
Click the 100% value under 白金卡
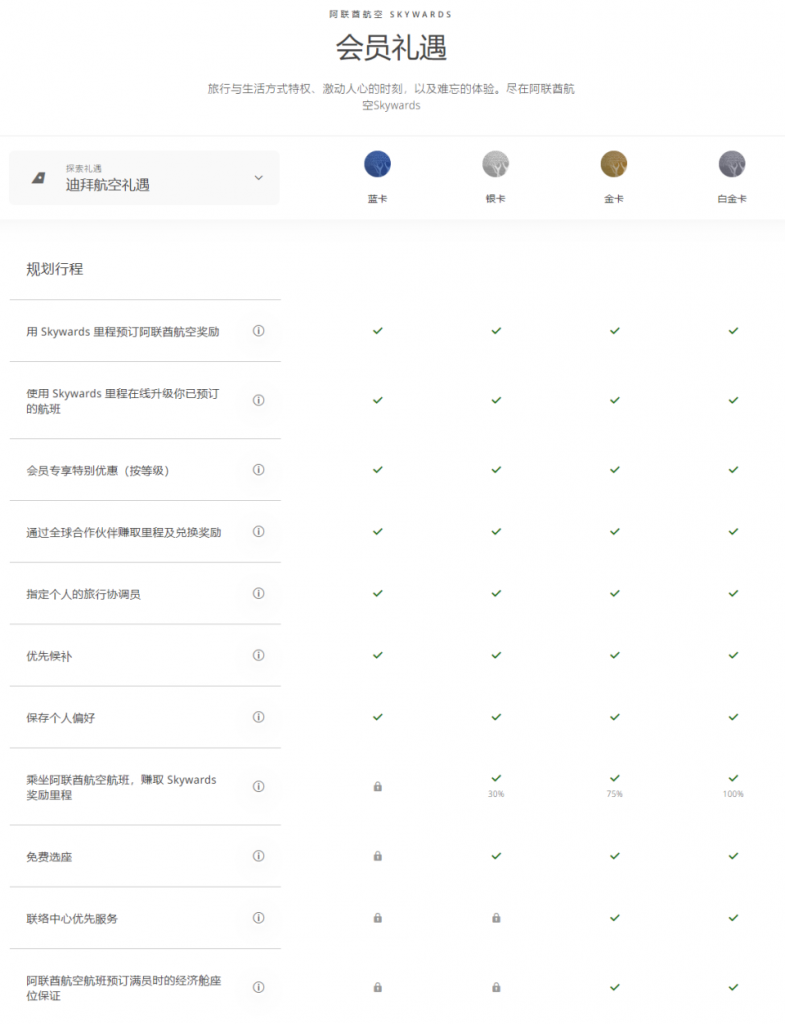(733, 794)
